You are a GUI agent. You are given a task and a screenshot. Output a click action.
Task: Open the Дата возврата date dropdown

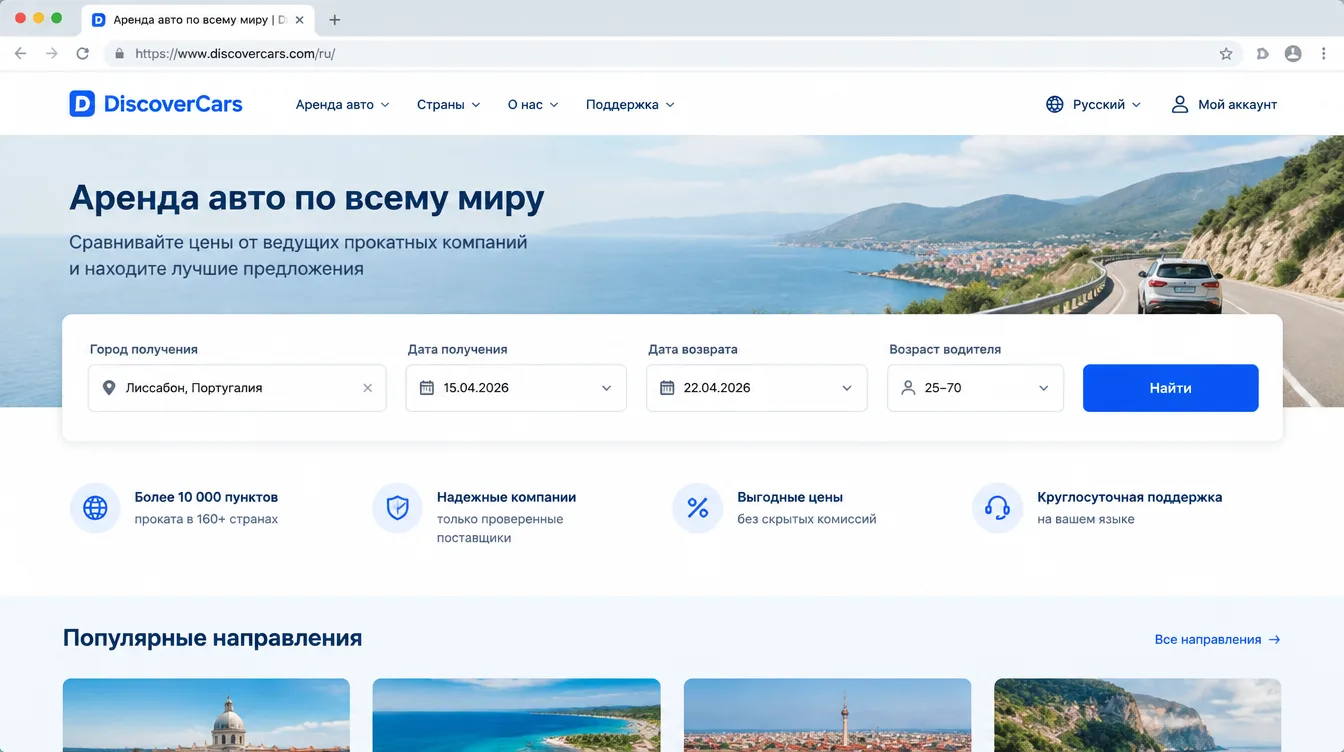[x=757, y=388]
